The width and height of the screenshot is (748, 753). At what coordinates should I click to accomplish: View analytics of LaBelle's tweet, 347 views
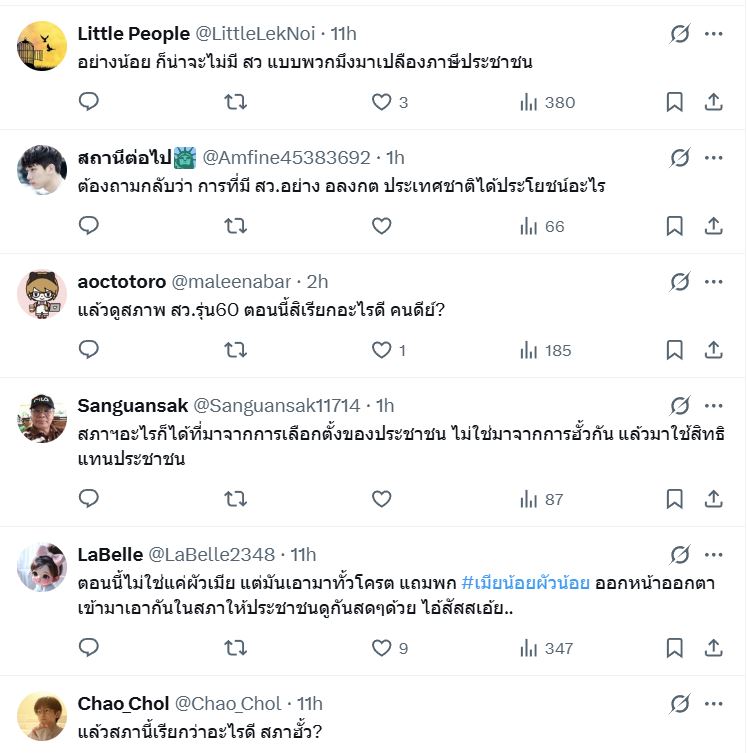tap(547, 648)
